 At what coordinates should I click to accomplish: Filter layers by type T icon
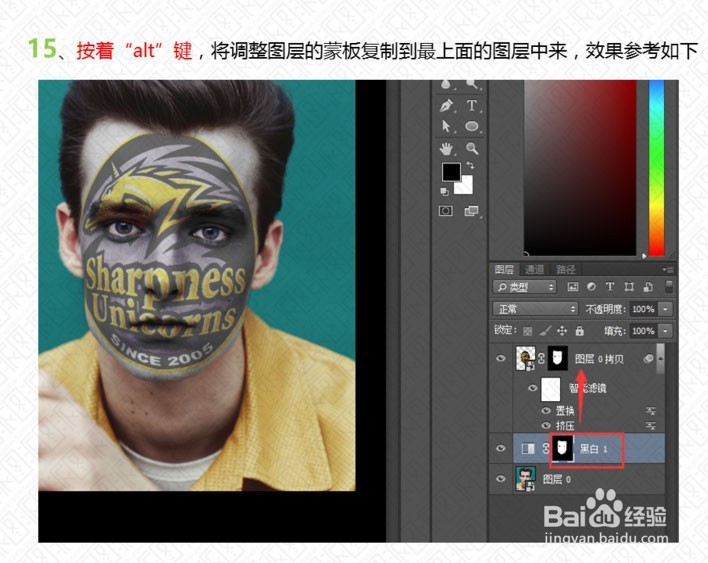610,287
